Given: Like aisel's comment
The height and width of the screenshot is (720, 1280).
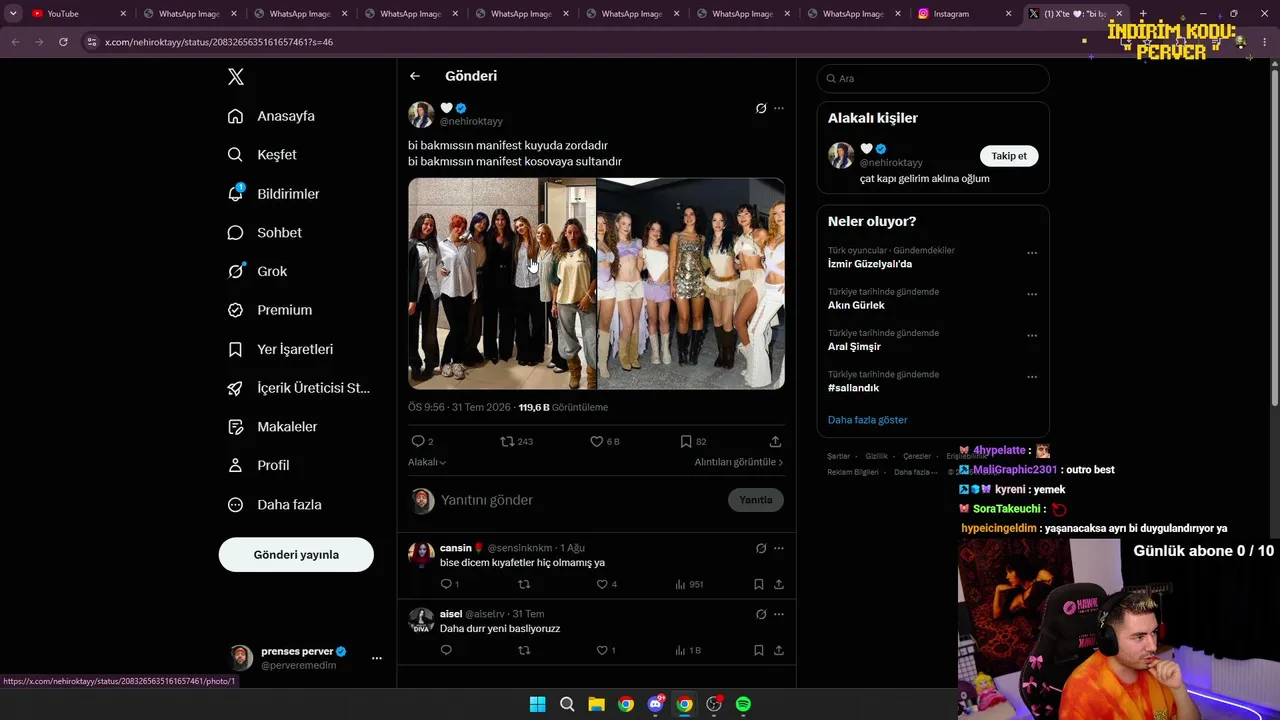Looking at the screenshot, I should [602, 650].
